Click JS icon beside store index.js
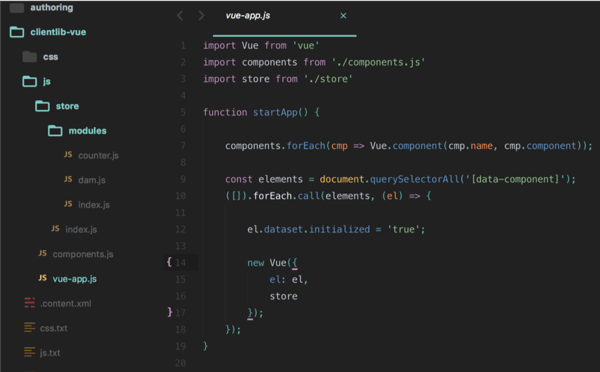This screenshot has width=600, height=372. coord(55,228)
